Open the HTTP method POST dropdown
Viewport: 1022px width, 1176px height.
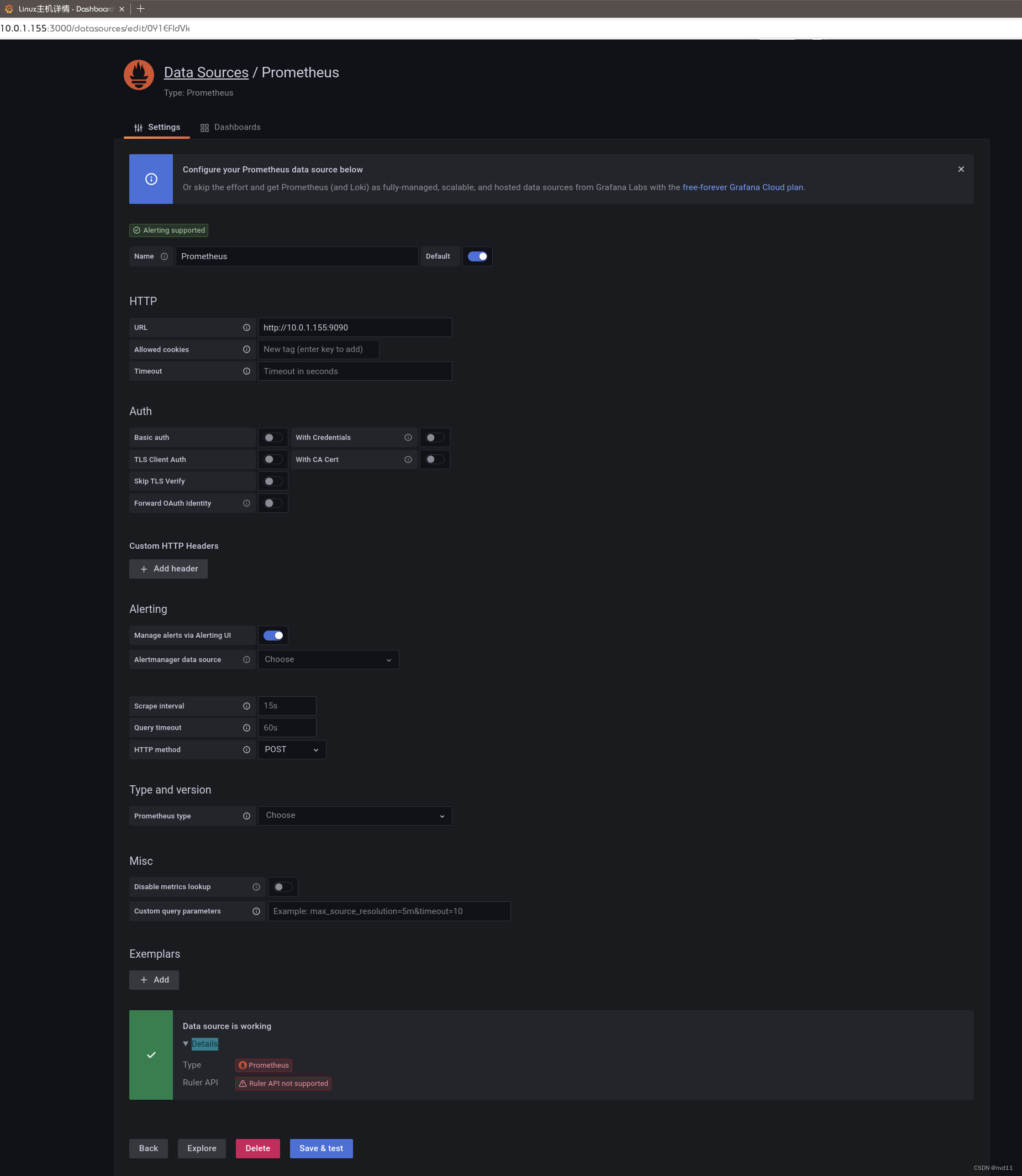click(292, 750)
